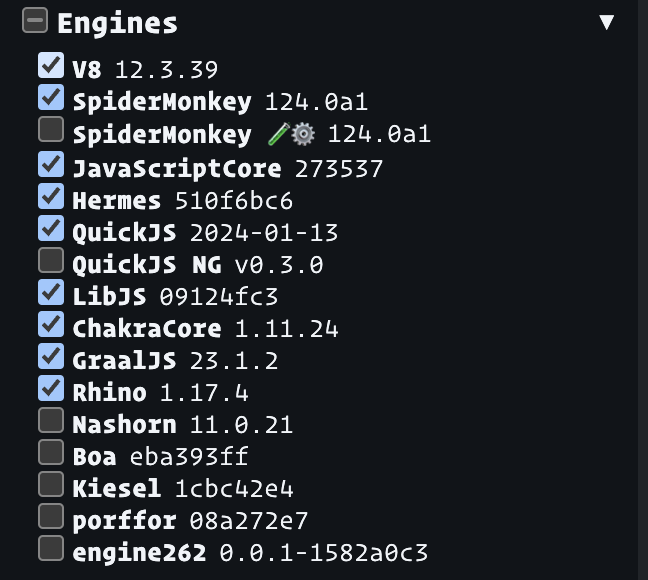The width and height of the screenshot is (648, 580).
Task: Enable the Nashorn 11.0.21 checkbox
Action: pyautogui.click(x=51, y=420)
